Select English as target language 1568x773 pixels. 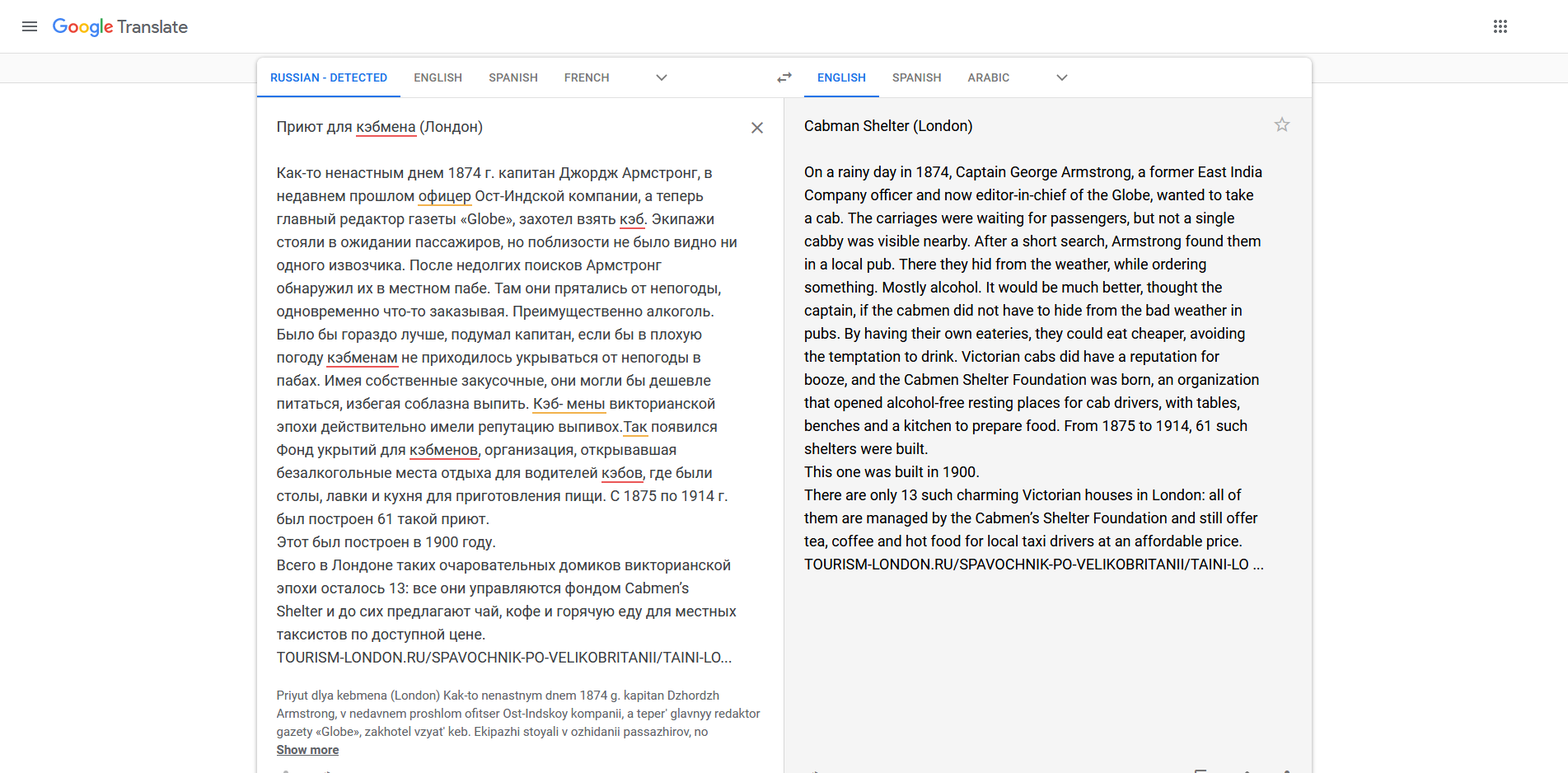pyautogui.click(x=841, y=77)
